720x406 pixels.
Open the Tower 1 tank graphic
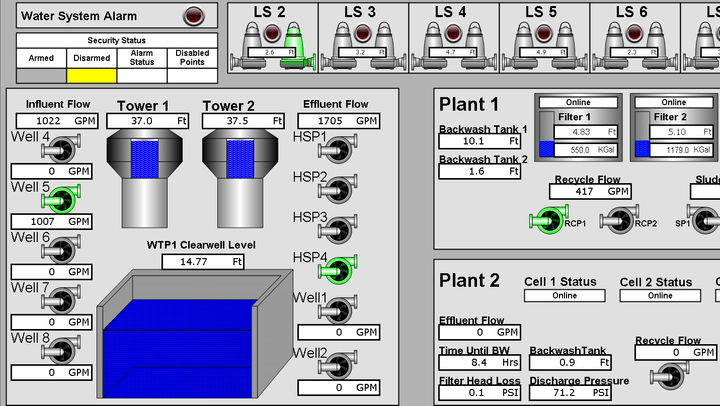145,179
